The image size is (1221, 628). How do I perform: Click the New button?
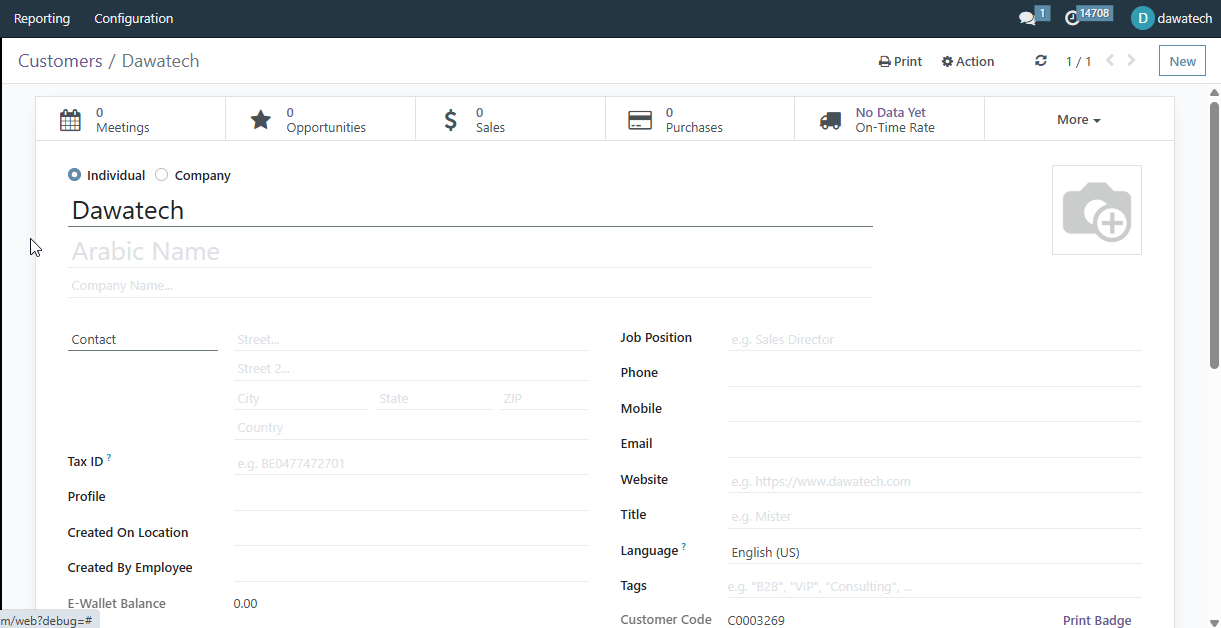point(1182,61)
